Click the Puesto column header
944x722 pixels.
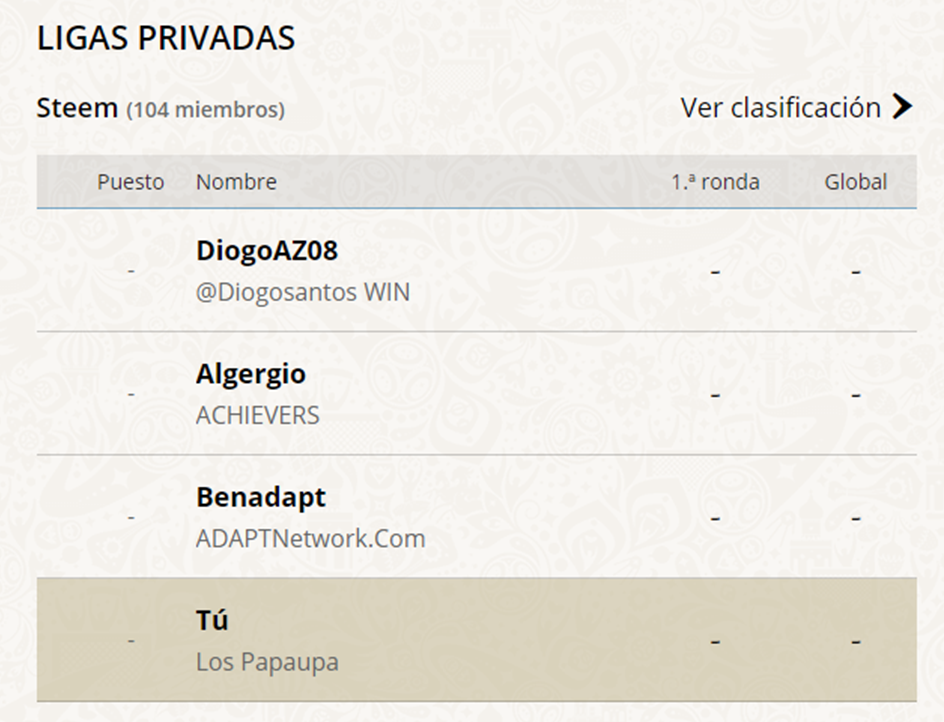coord(131,182)
